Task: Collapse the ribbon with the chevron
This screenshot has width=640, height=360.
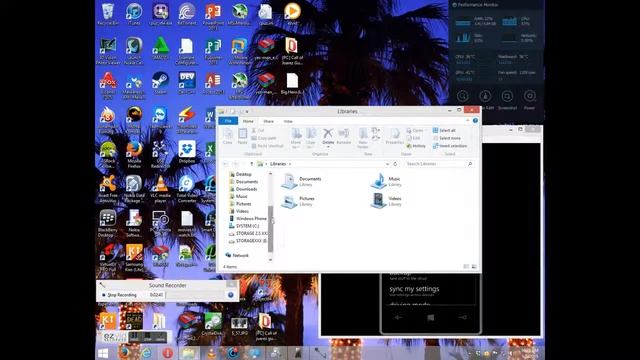Action: point(467,121)
